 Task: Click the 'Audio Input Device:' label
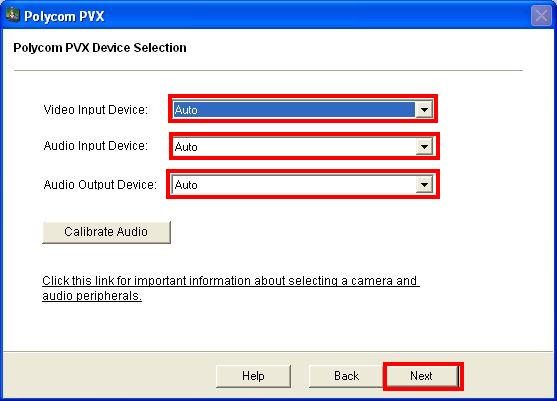tap(96, 146)
